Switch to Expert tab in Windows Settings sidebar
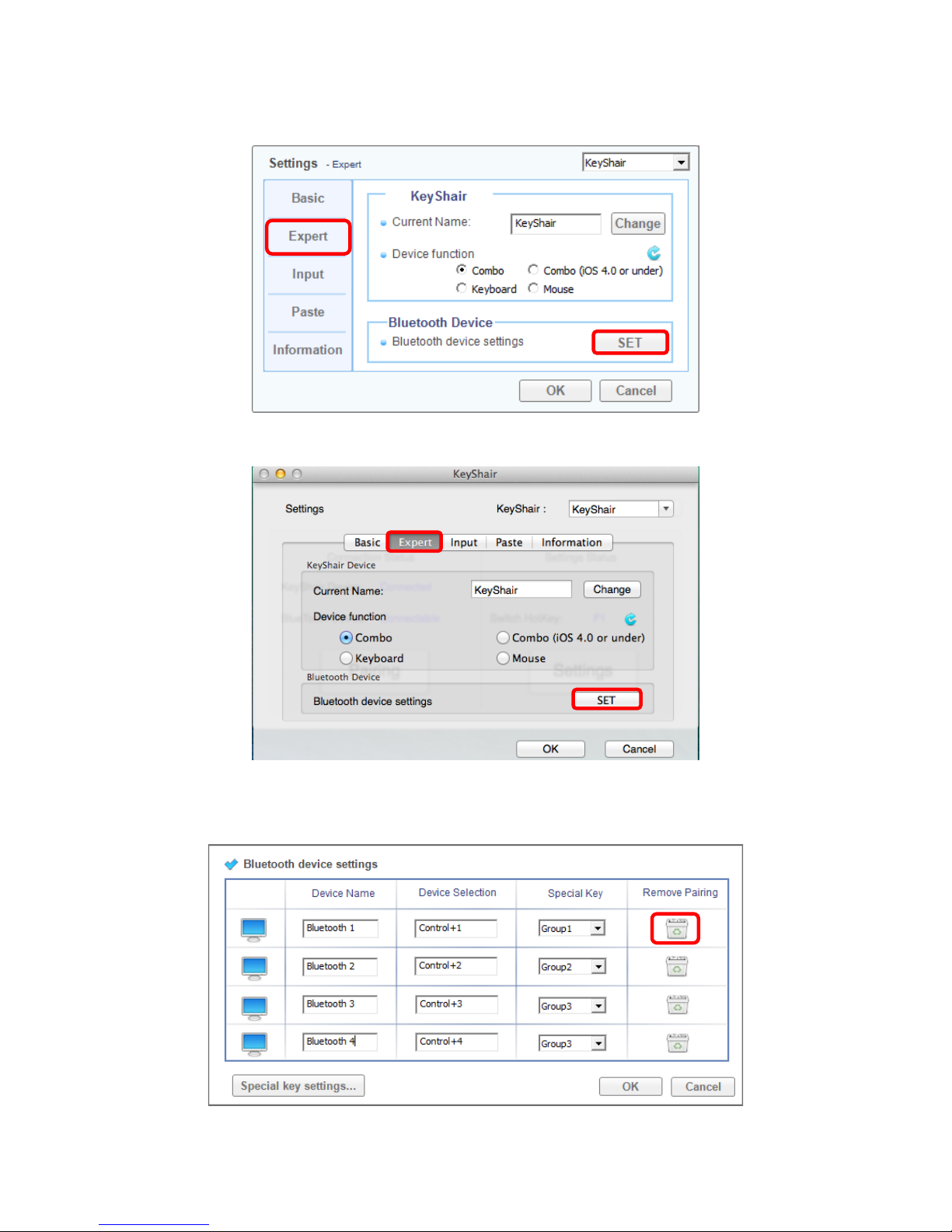This screenshot has height=1232, width=952. [x=308, y=236]
